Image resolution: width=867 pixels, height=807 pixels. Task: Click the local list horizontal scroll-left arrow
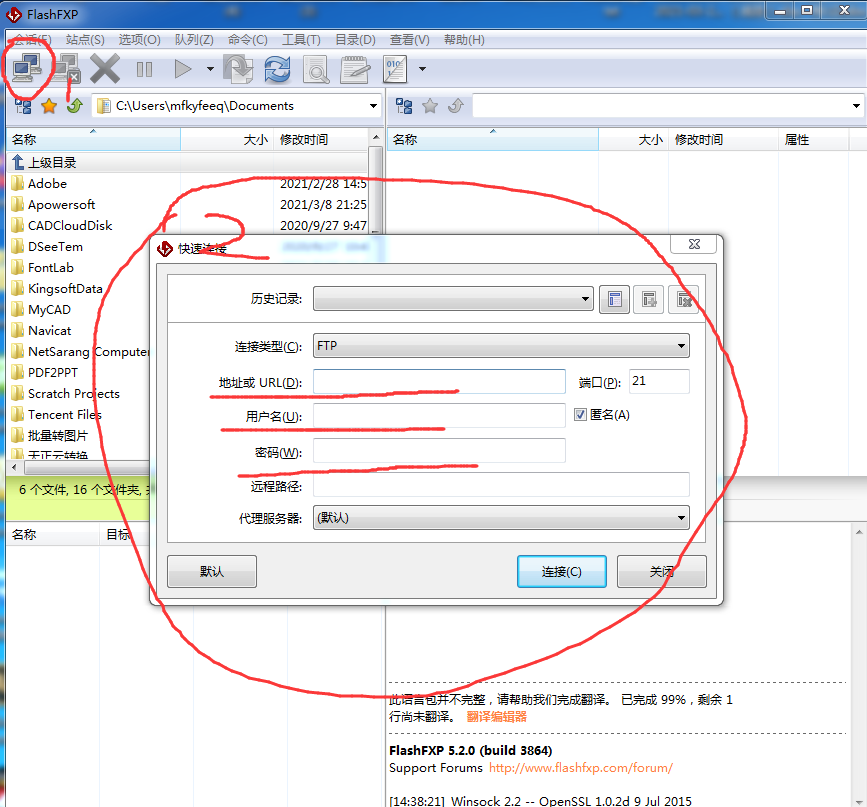14,467
